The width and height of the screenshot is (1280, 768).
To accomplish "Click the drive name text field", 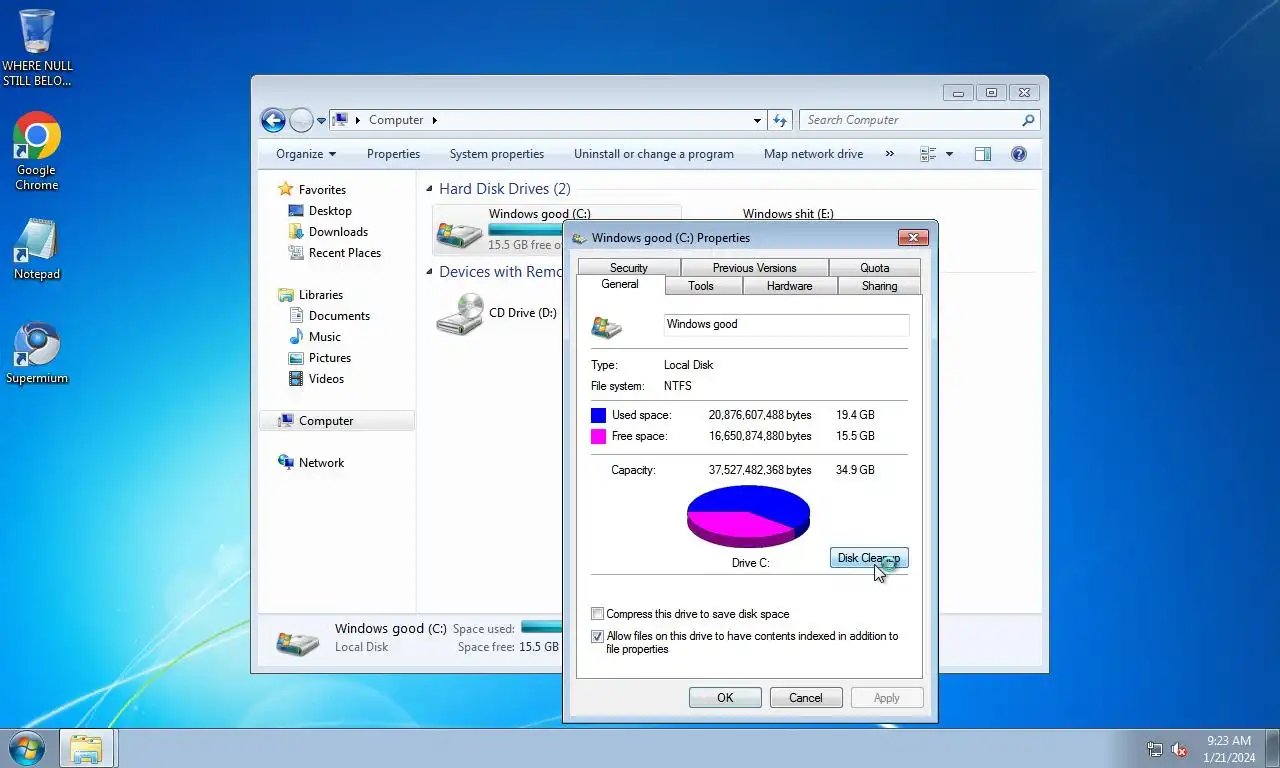I will point(787,325).
